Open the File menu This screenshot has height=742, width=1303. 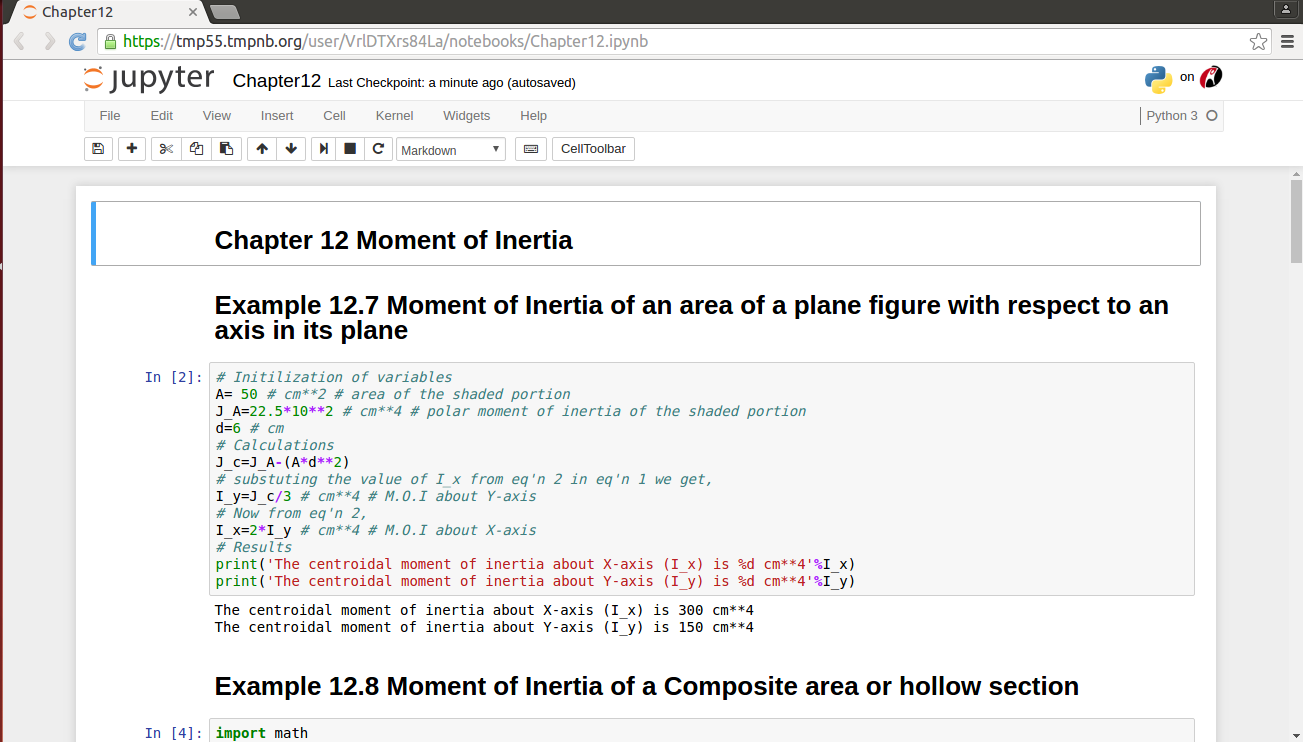[110, 116]
